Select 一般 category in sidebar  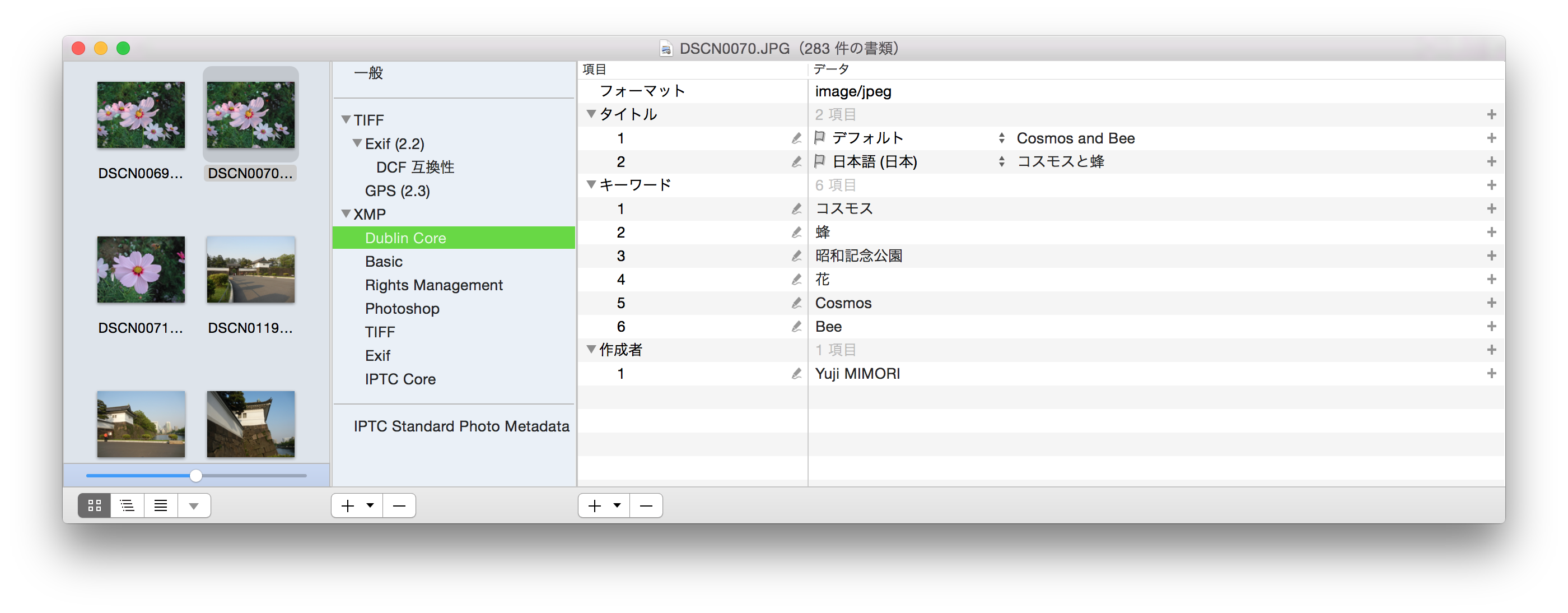point(368,73)
